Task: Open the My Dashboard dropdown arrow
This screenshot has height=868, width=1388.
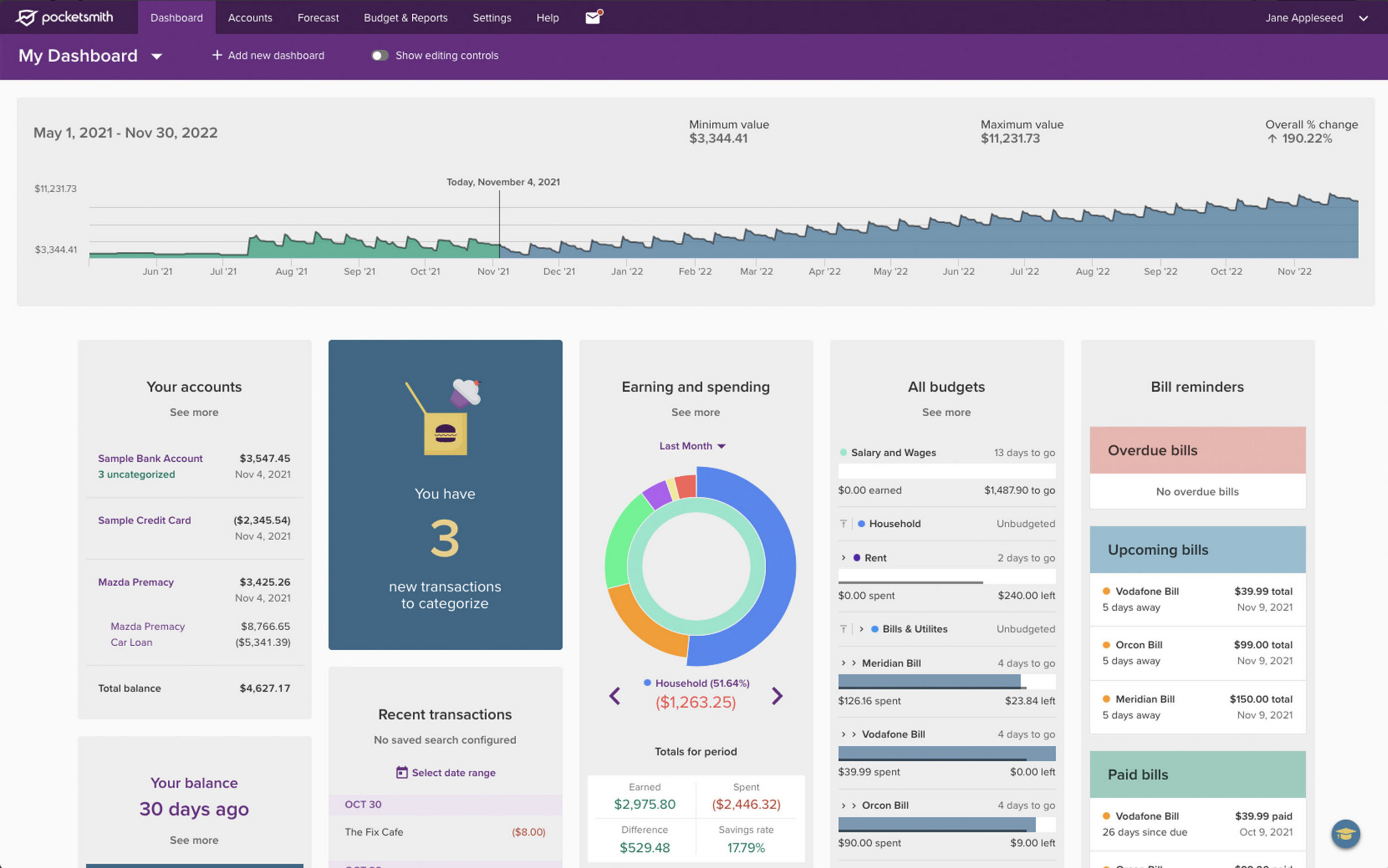Action: pyautogui.click(x=157, y=56)
